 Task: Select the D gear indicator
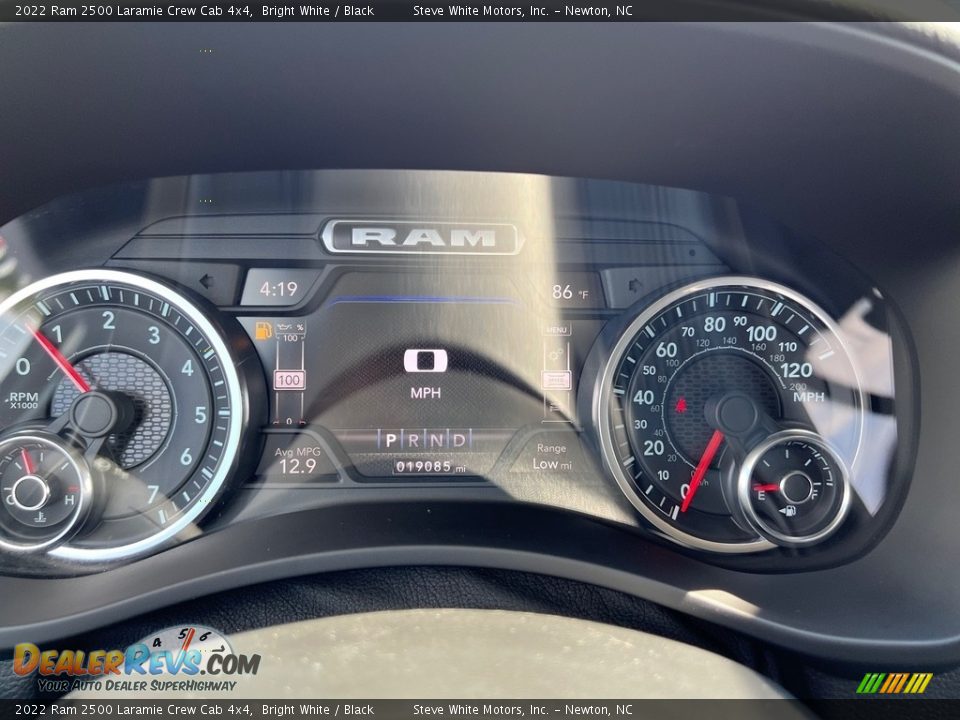tap(459, 440)
